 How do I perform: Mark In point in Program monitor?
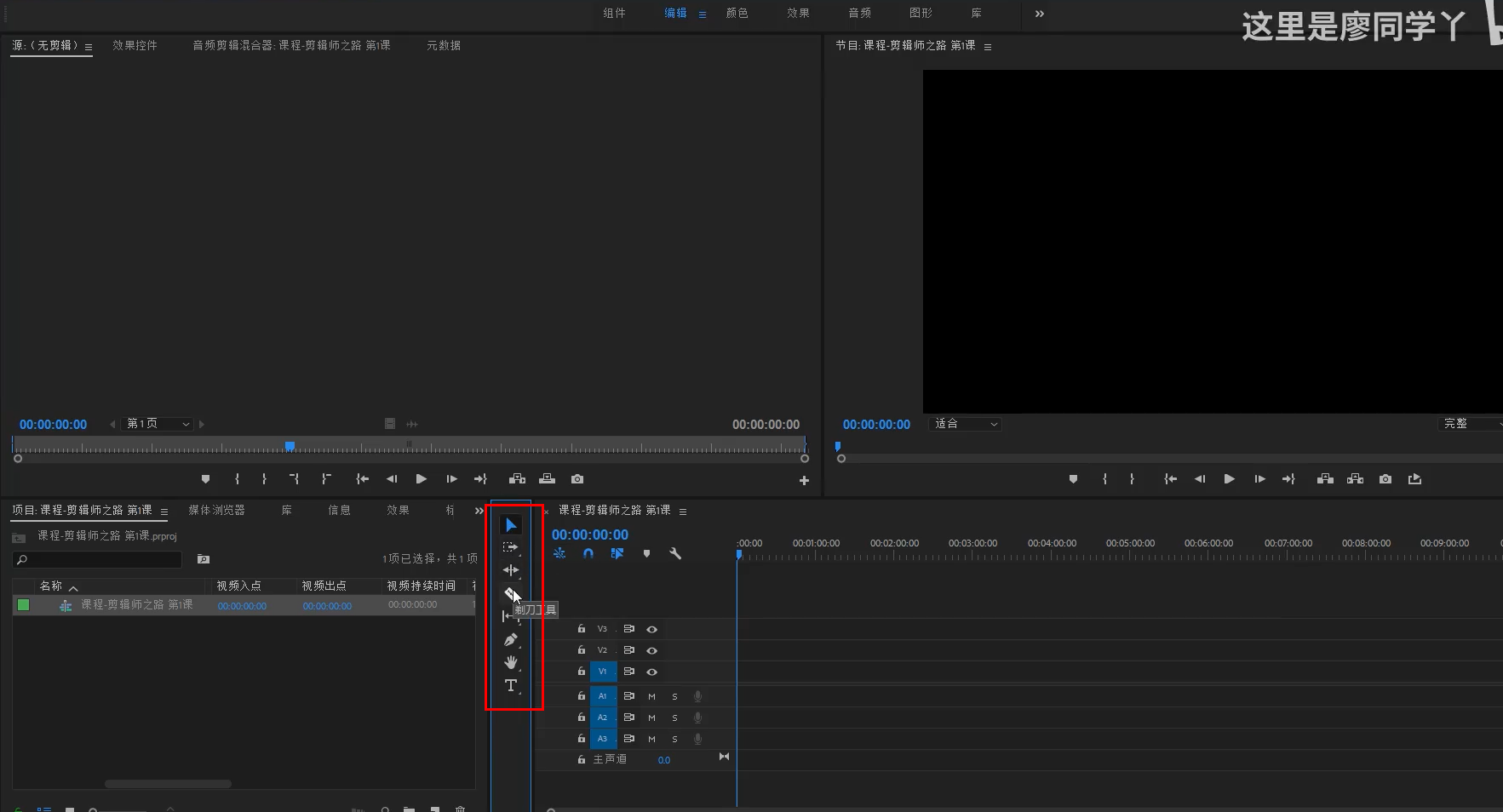pos(1104,479)
